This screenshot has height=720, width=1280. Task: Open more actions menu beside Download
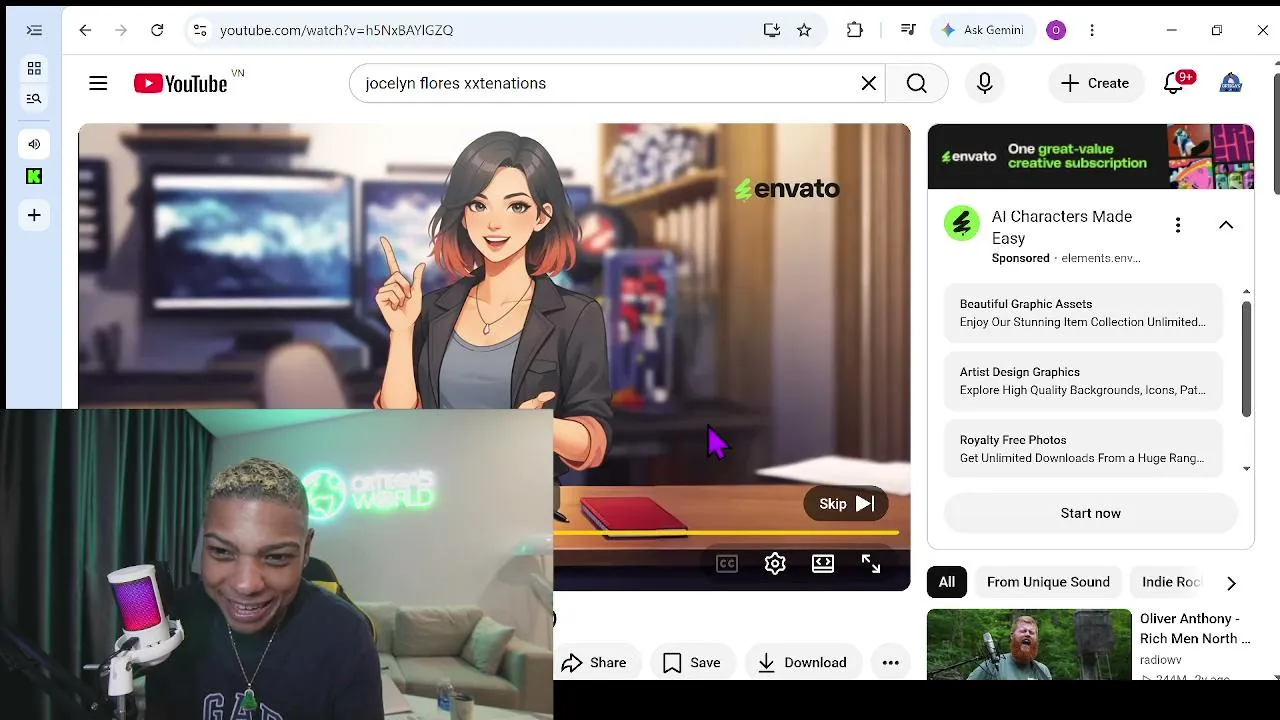tap(891, 662)
